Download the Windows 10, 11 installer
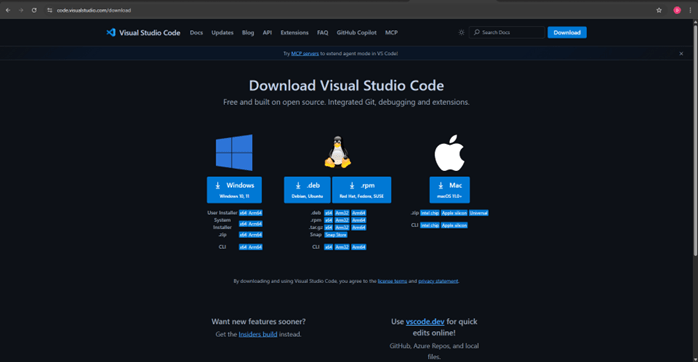 [x=234, y=190]
